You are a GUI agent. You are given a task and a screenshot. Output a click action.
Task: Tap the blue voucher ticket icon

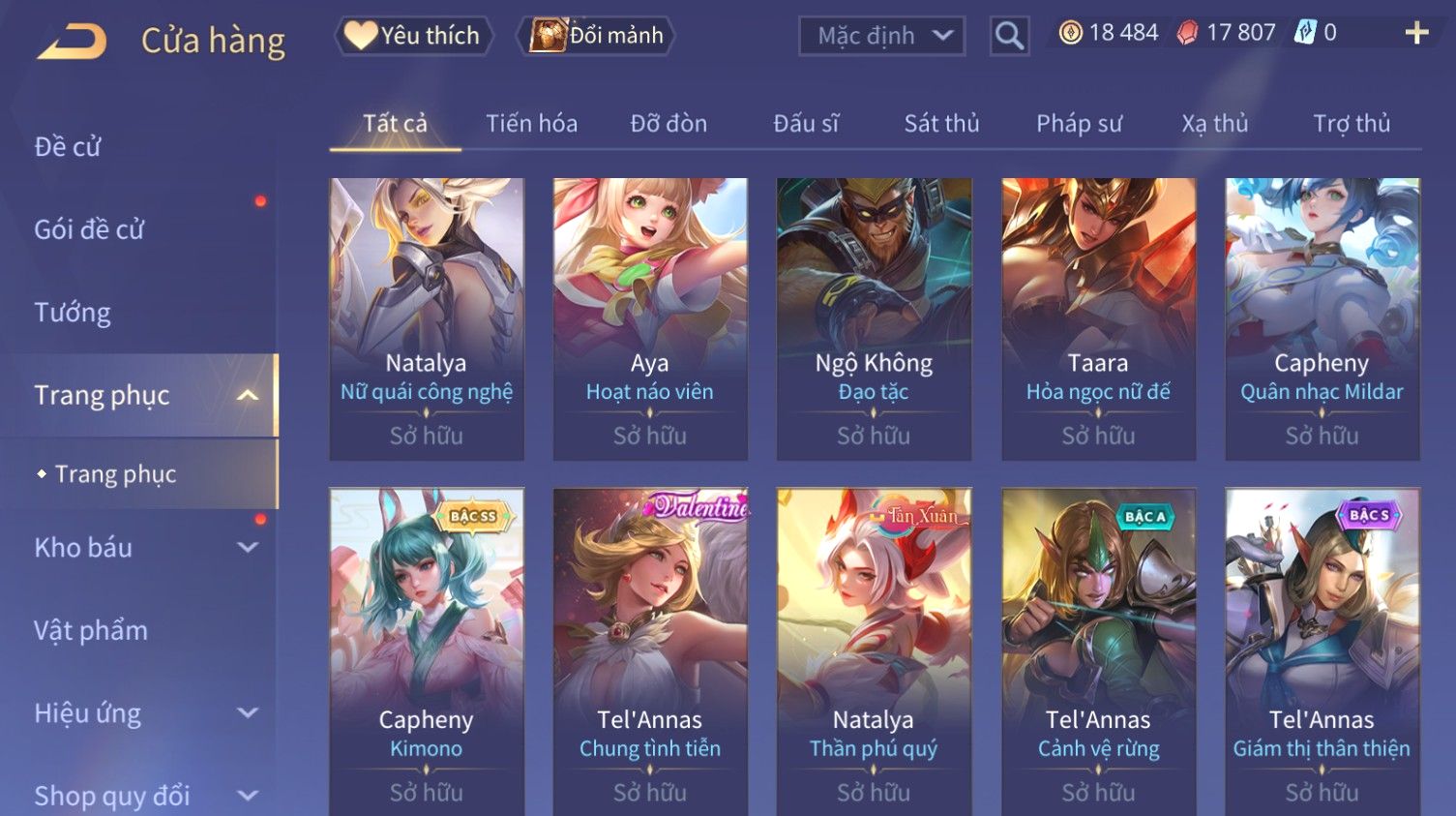pos(1305,32)
